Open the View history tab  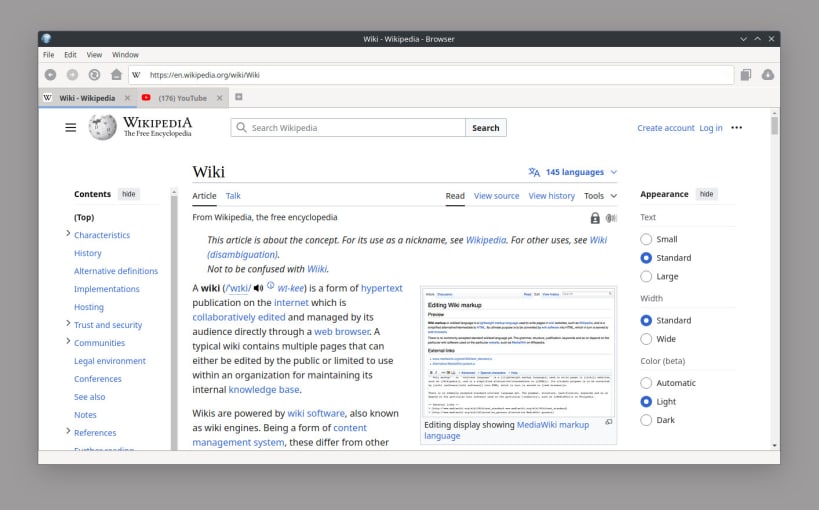(552, 196)
